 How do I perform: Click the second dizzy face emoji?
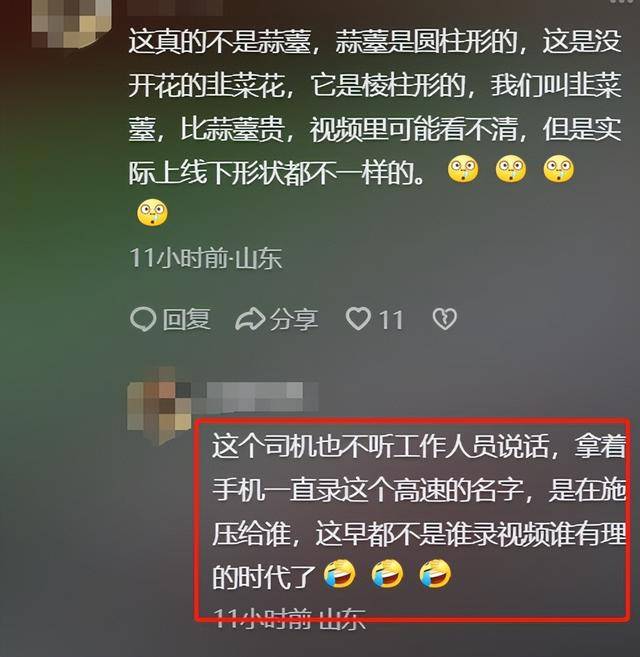(x=510, y=169)
